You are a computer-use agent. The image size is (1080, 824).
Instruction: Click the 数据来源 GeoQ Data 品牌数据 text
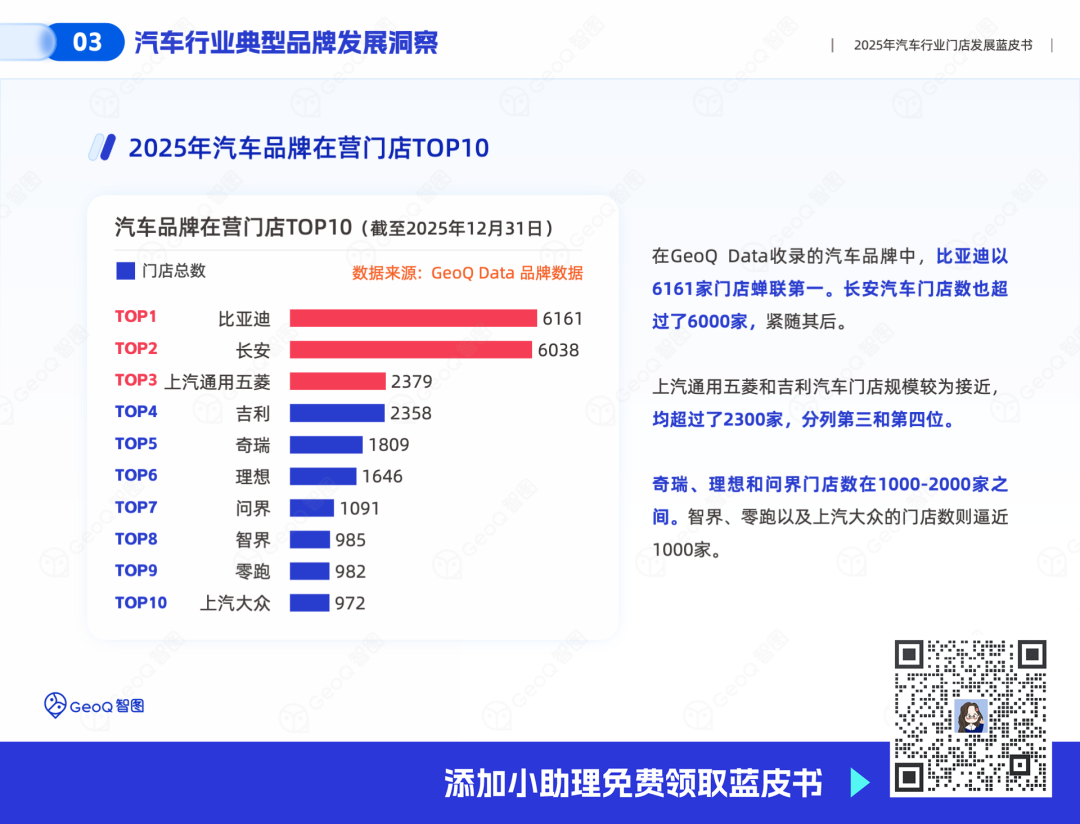pyautogui.click(x=467, y=273)
